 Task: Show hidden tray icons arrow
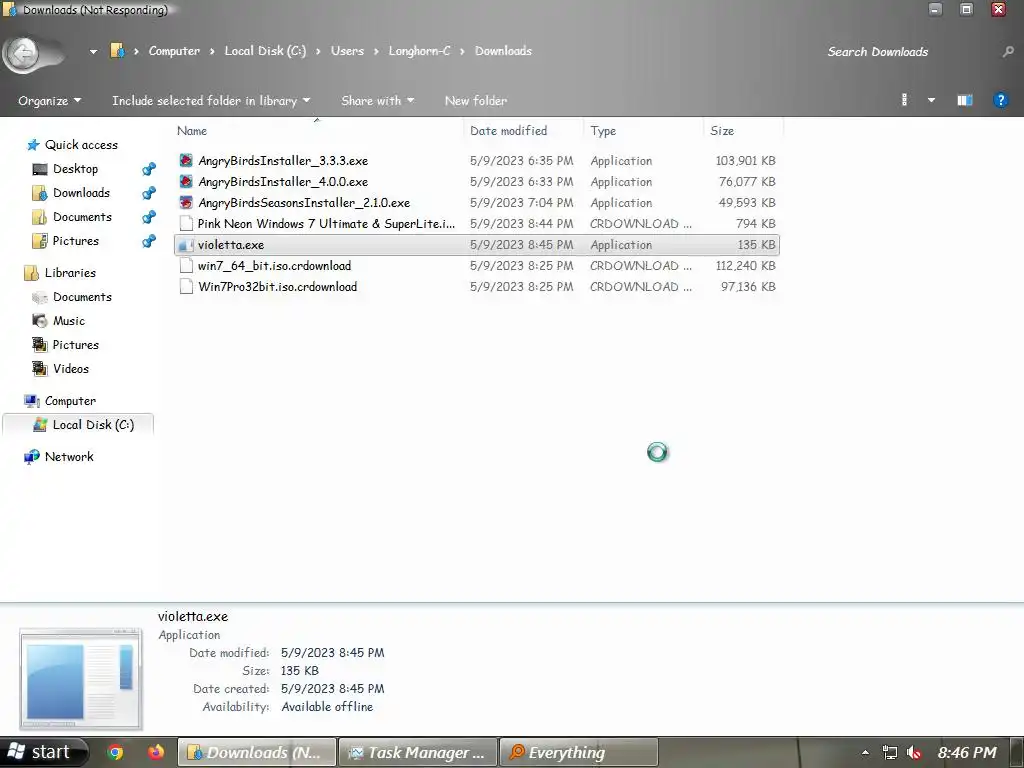tap(865, 753)
